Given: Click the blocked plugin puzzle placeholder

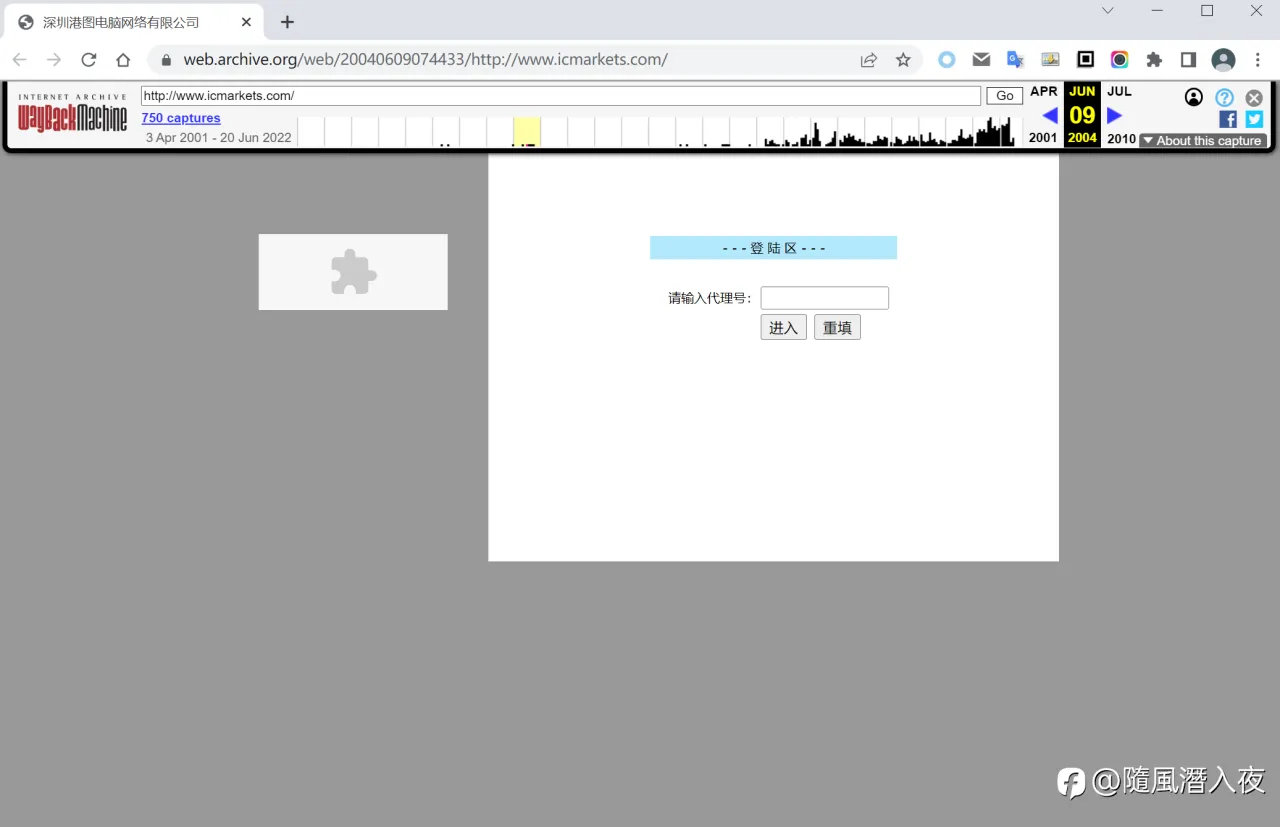Looking at the screenshot, I should pos(353,272).
